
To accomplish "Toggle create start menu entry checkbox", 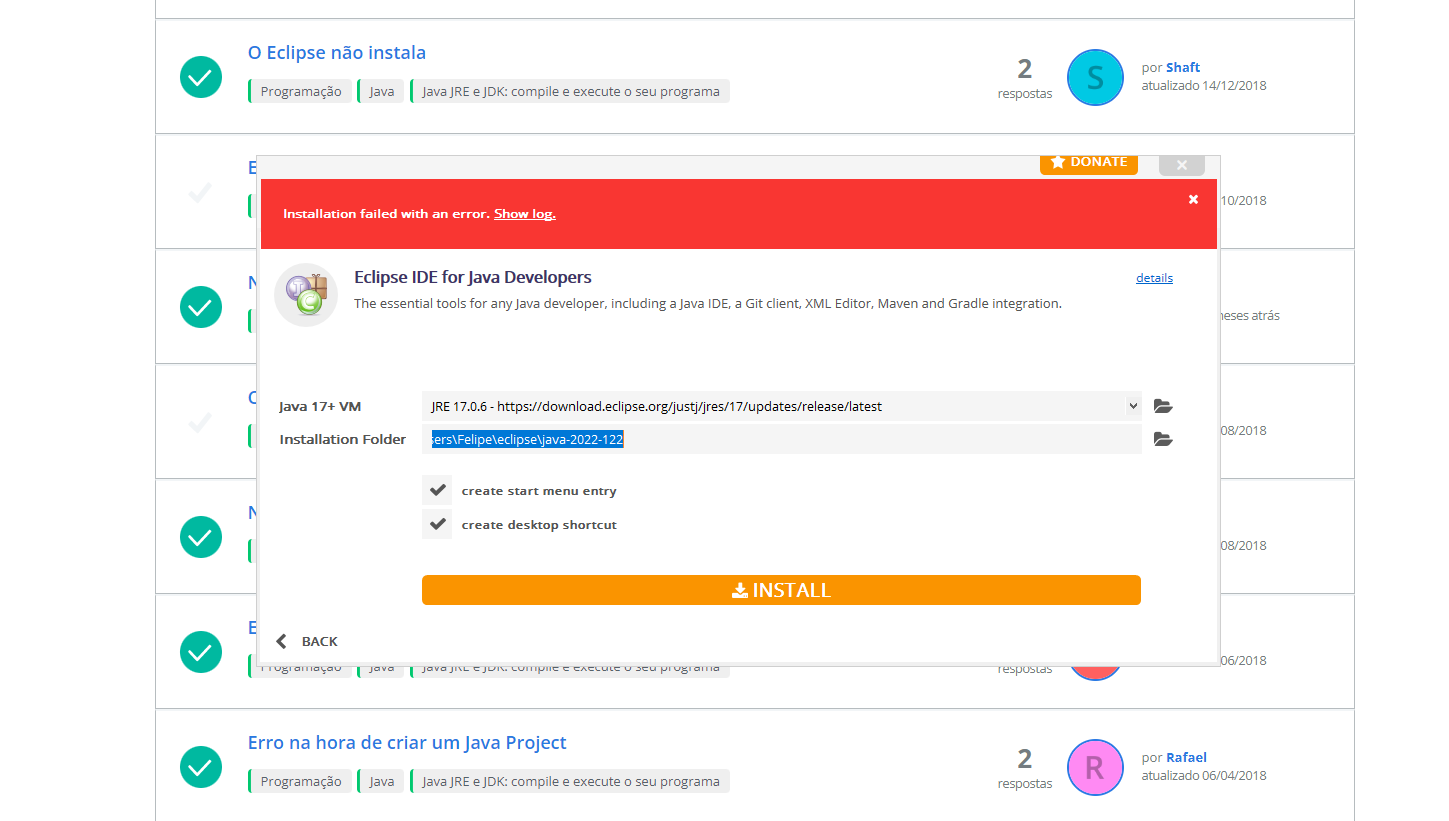I will (x=437, y=491).
